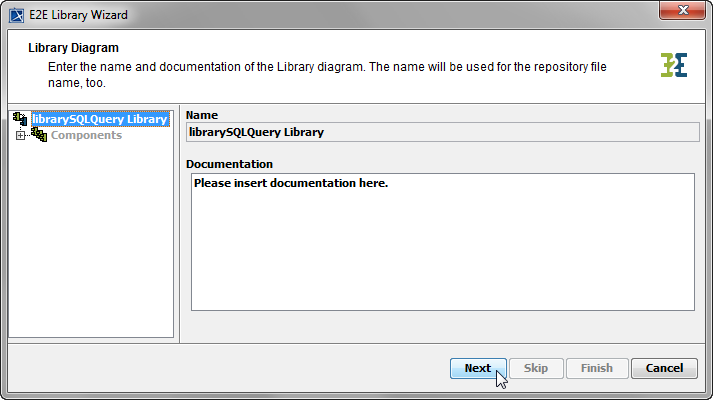
Task: Click the Documentation label
Action: click(229, 163)
